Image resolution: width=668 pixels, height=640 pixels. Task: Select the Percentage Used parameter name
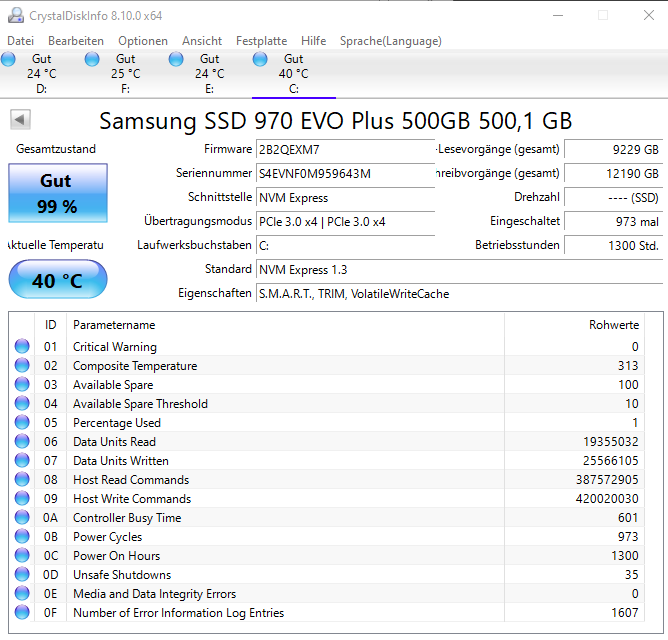tap(117, 423)
